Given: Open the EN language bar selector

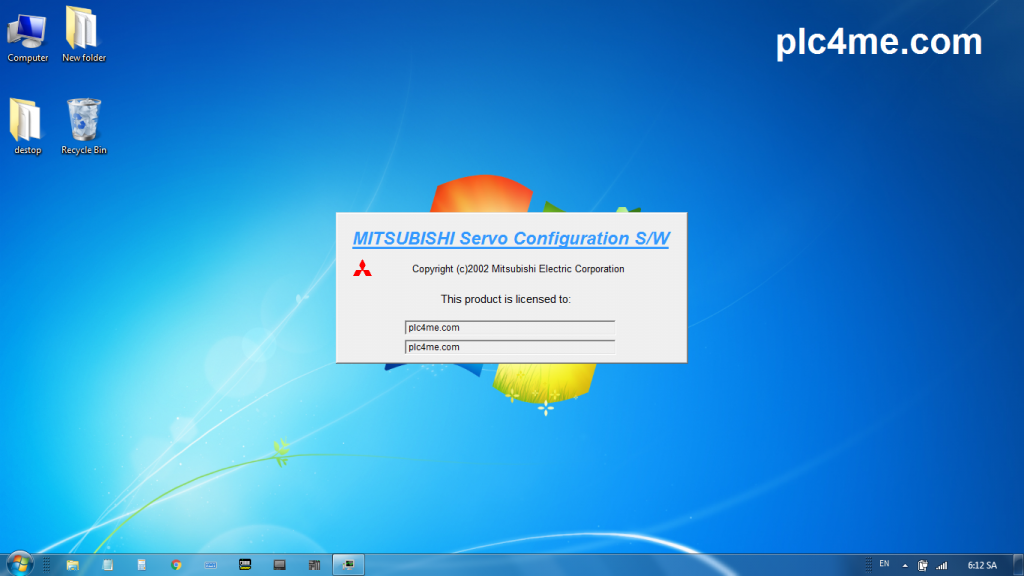Looking at the screenshot, I should pos(884,564).
